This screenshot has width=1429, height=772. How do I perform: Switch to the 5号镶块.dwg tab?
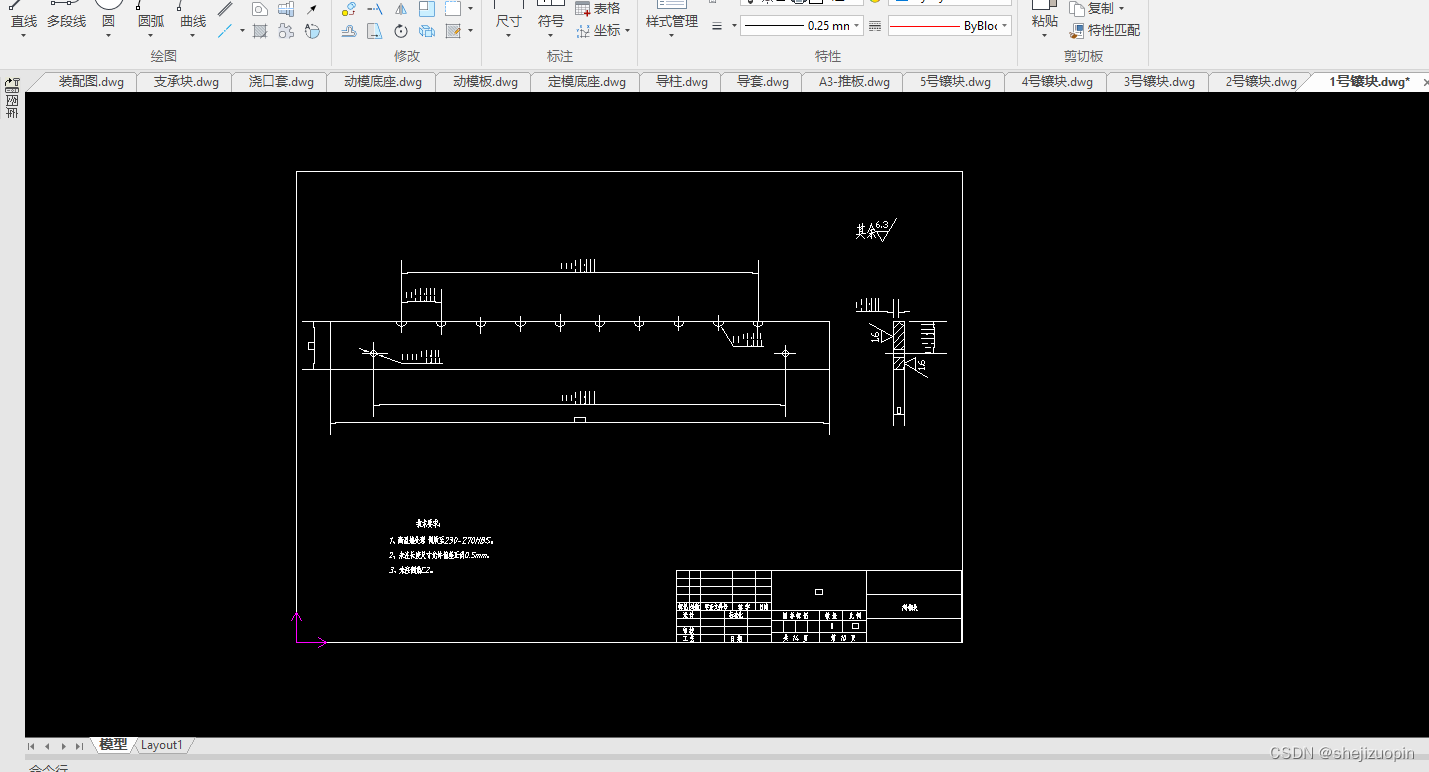[955, 82]
